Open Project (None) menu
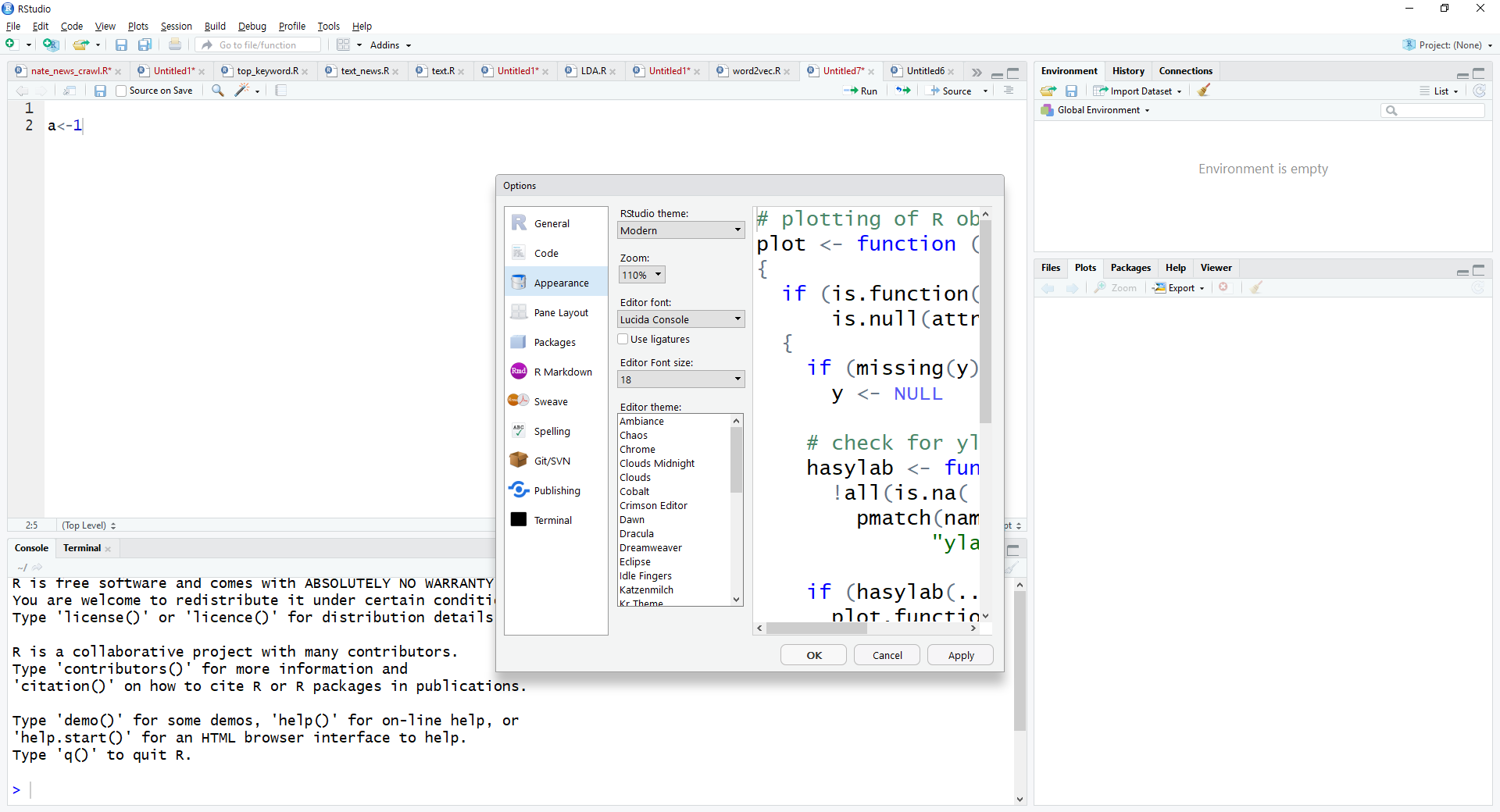 [1448, 45]
